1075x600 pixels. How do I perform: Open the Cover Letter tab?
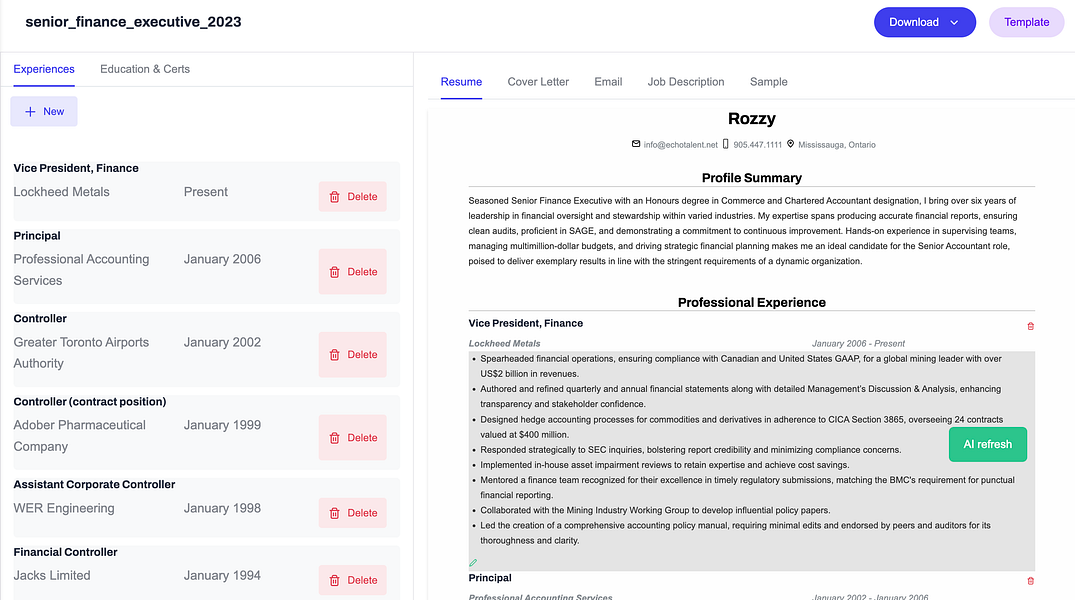pyautogui.click(x=538, y=82)
